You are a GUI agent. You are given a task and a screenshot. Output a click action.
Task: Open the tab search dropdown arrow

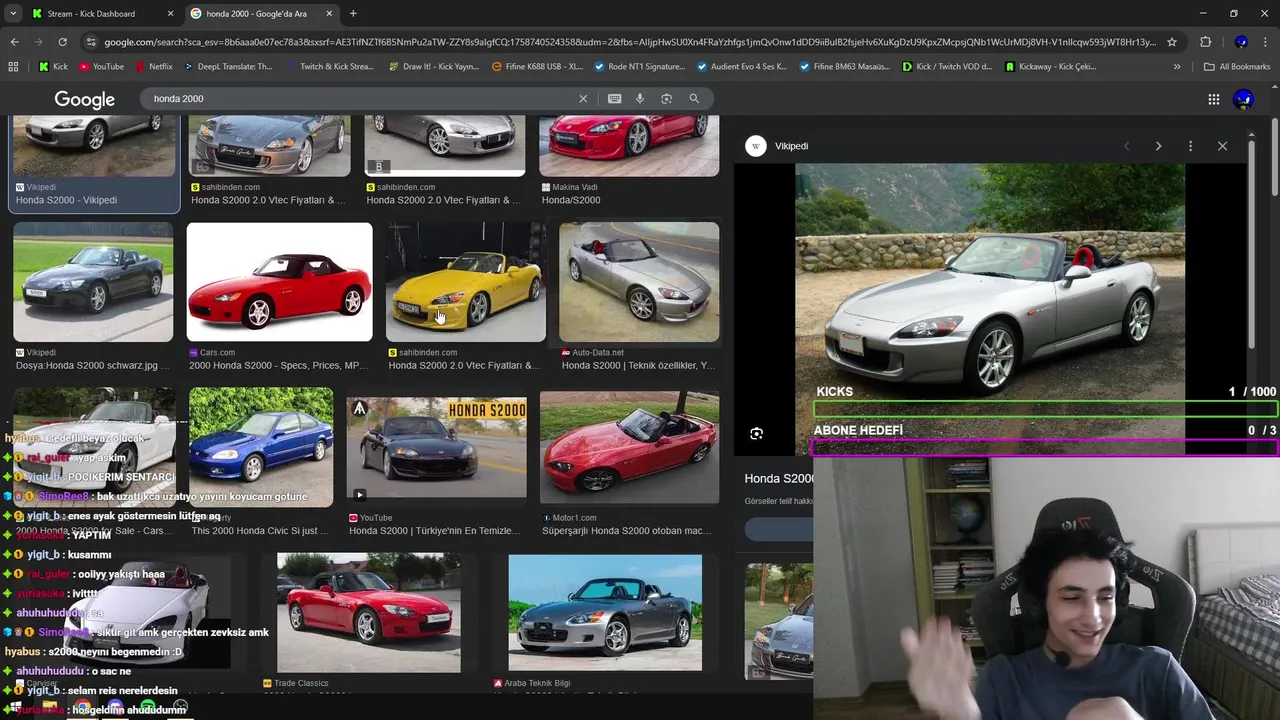13,14
